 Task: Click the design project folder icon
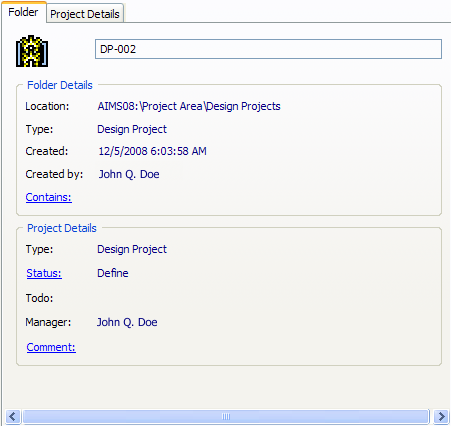coord(32,51)
